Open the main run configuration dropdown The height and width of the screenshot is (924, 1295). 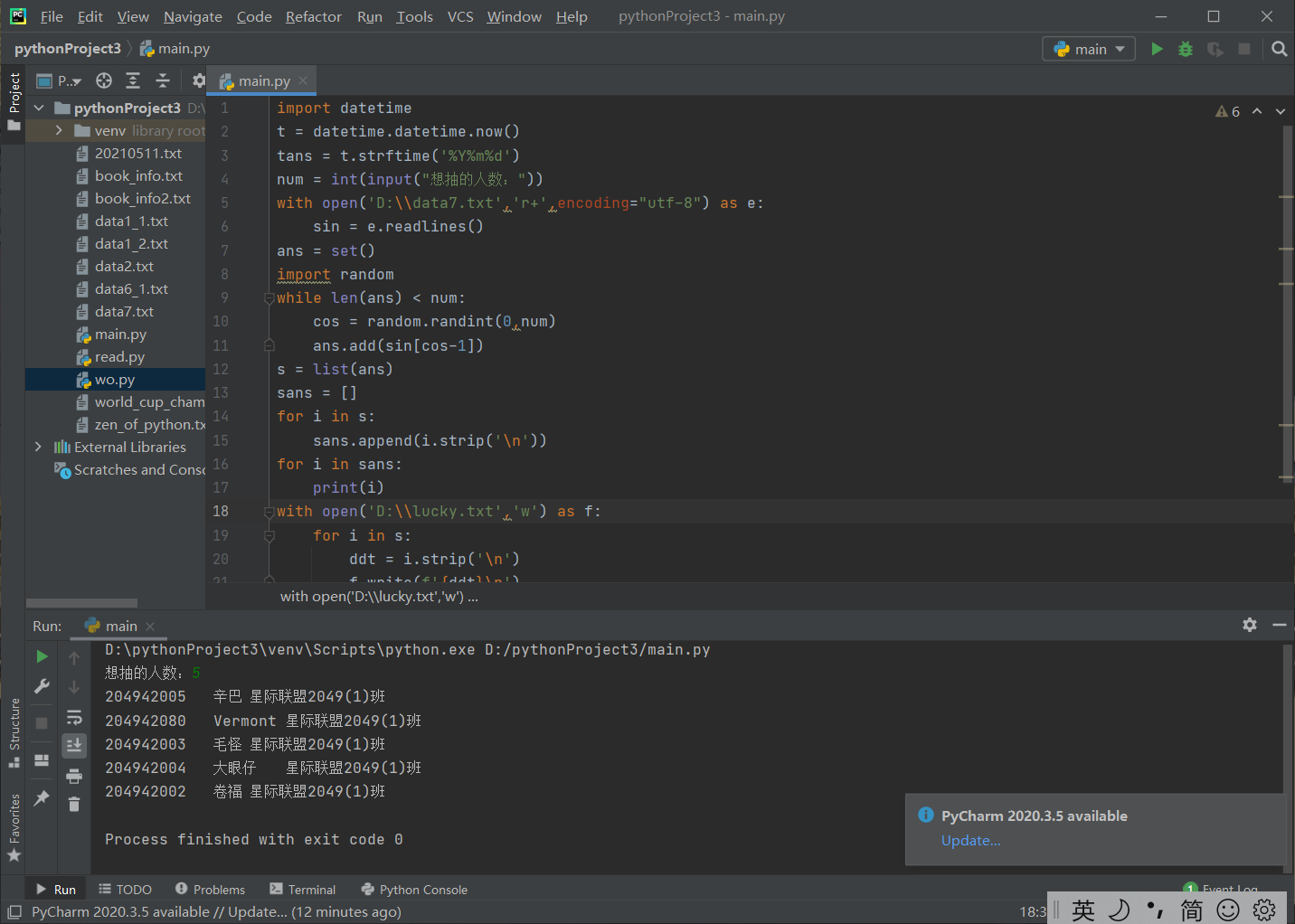[x=1089, y=49]
